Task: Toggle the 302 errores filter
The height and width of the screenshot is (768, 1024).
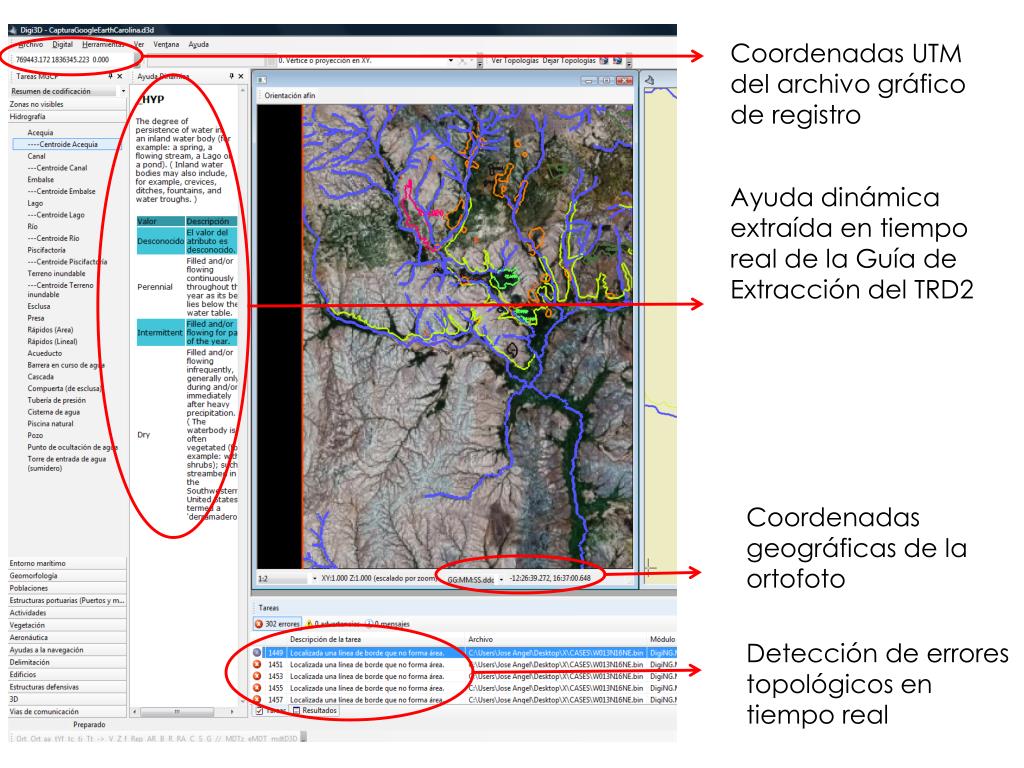Action: tap(277, 624)
